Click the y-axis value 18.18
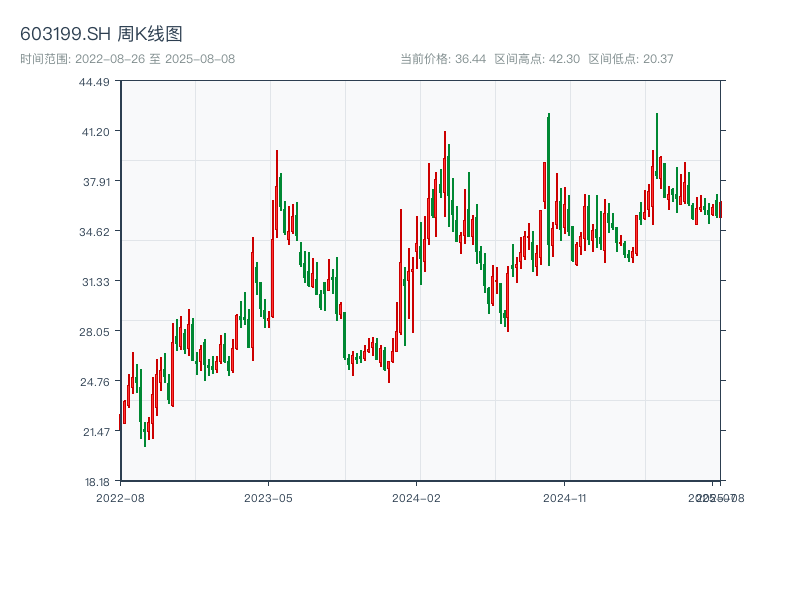The image size is (800, 600). coord(97,482)
